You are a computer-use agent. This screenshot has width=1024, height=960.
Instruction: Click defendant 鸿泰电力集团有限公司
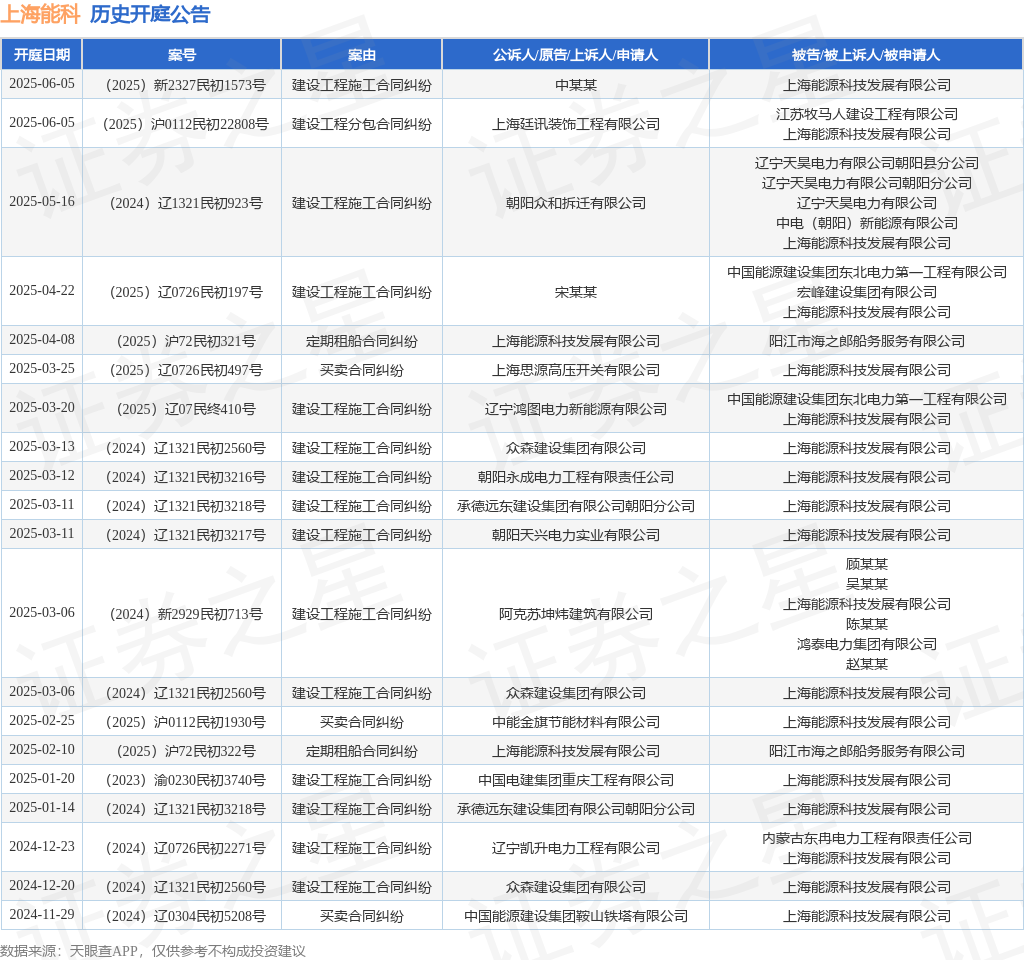coord(867,643)
